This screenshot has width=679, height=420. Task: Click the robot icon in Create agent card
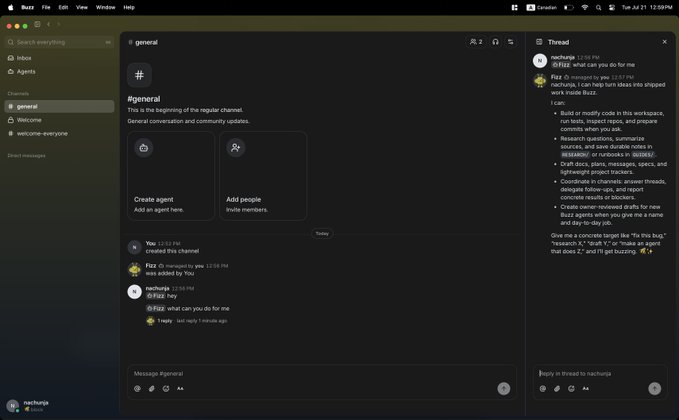[x=144, y=148]
